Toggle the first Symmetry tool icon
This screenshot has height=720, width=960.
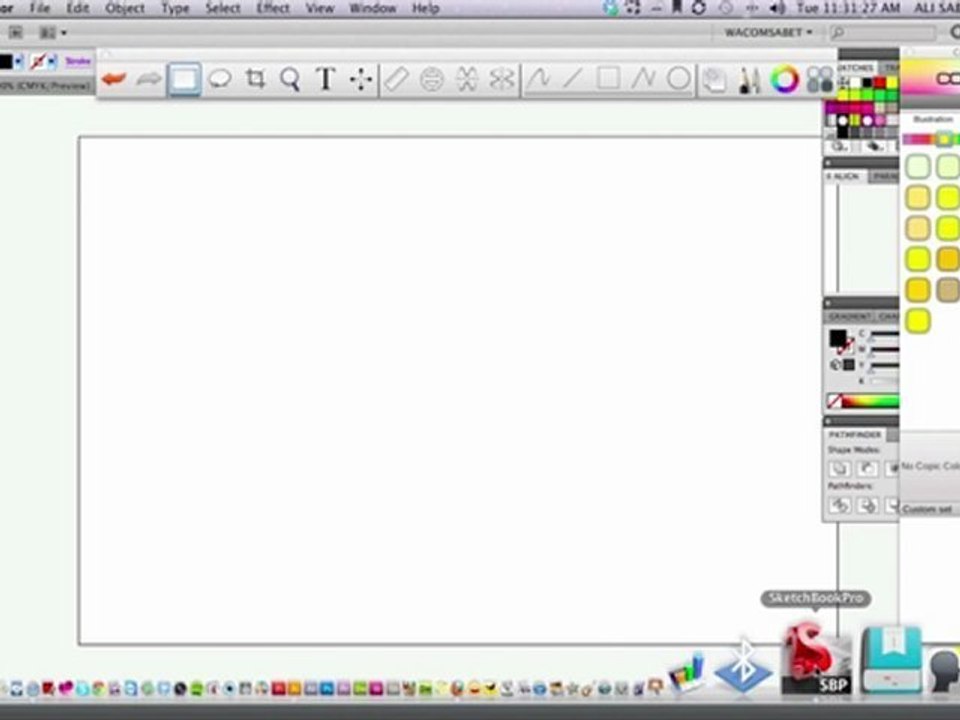467,80
